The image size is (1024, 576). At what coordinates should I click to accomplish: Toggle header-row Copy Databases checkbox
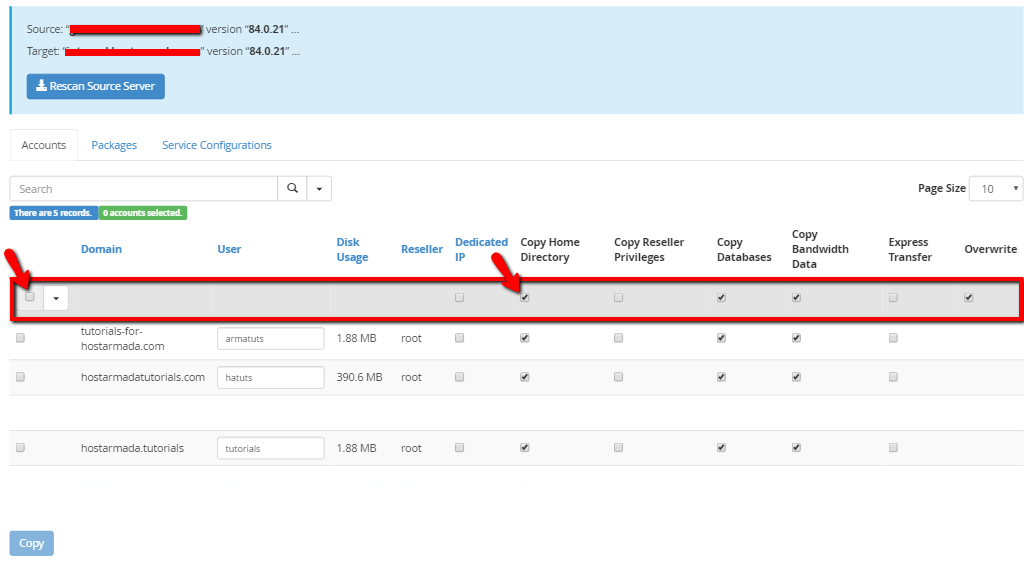[x=722, y=298]
